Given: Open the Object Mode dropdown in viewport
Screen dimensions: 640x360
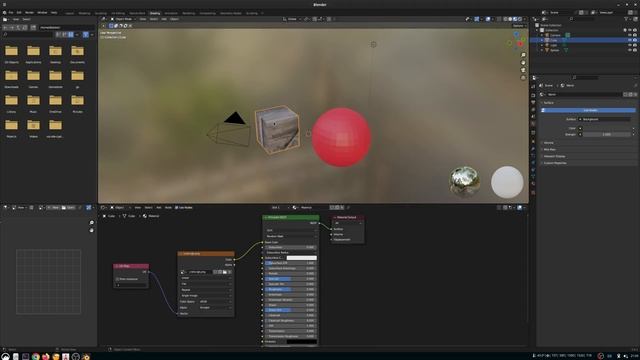Looking at the screenshot, I should coord(122,19).
